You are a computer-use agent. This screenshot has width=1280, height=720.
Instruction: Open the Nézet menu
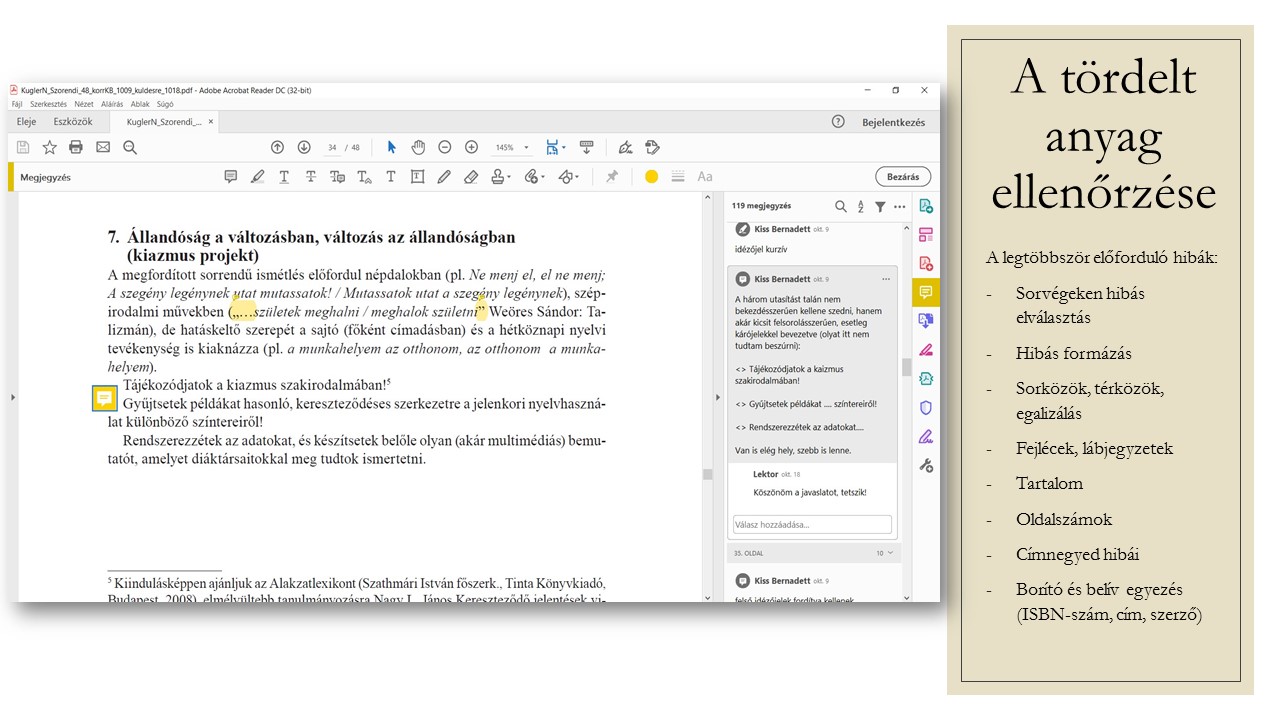click(x=84, y=104)
